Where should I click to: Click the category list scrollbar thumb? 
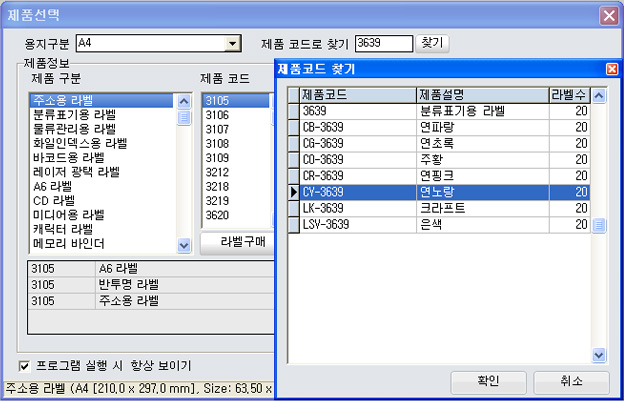pyautogui.click(x=183, y=118)
